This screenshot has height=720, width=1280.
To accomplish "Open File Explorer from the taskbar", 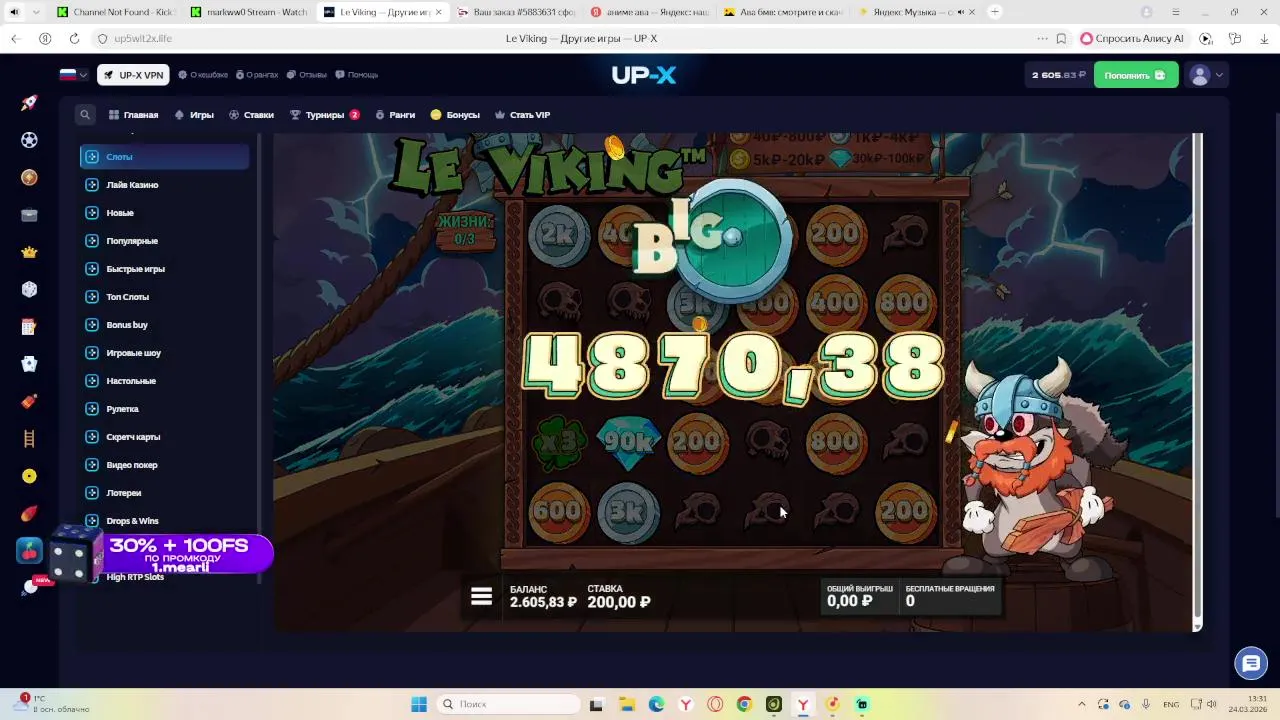I will (x=626, y=704).
